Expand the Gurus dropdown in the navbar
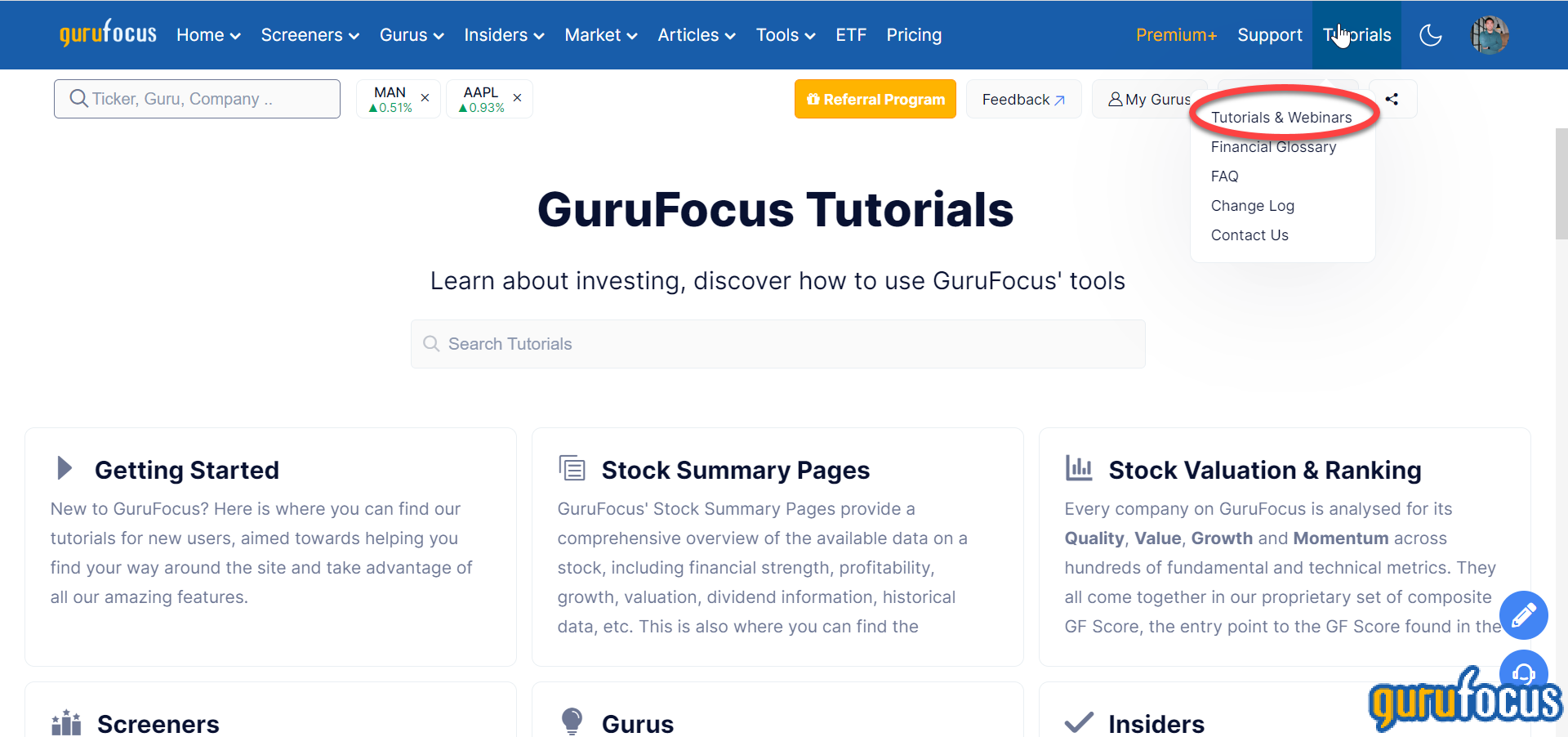 click(x=412, y=35)
